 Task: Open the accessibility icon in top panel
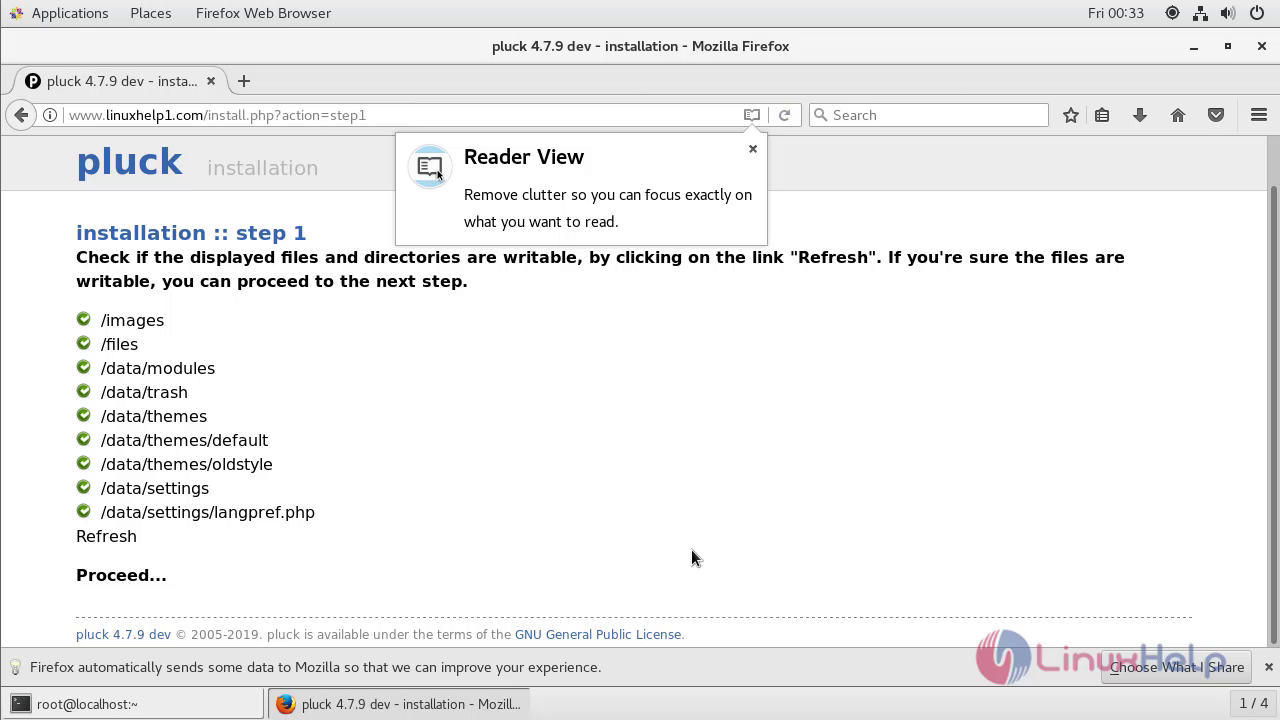click(1172, 13)
